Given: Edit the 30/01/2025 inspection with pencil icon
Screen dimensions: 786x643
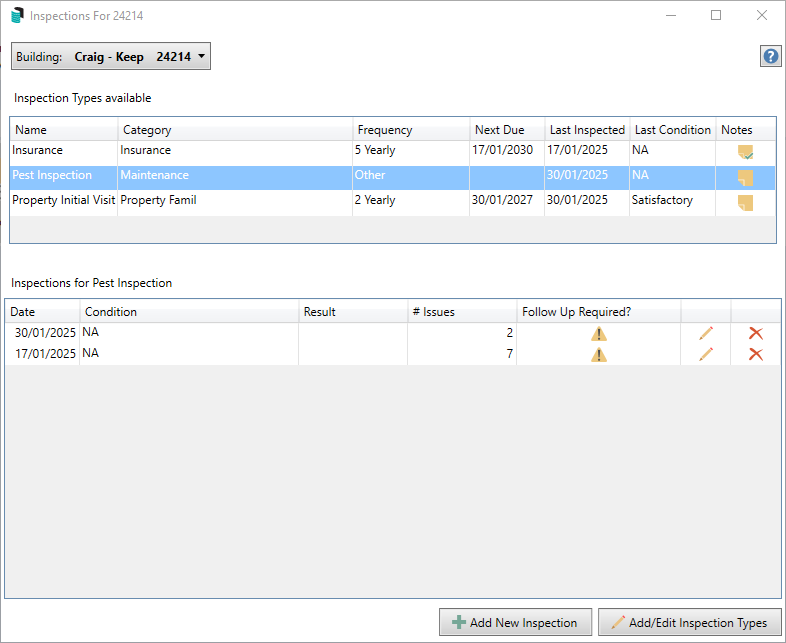Looking at the screenshot, I should (706, 333).
